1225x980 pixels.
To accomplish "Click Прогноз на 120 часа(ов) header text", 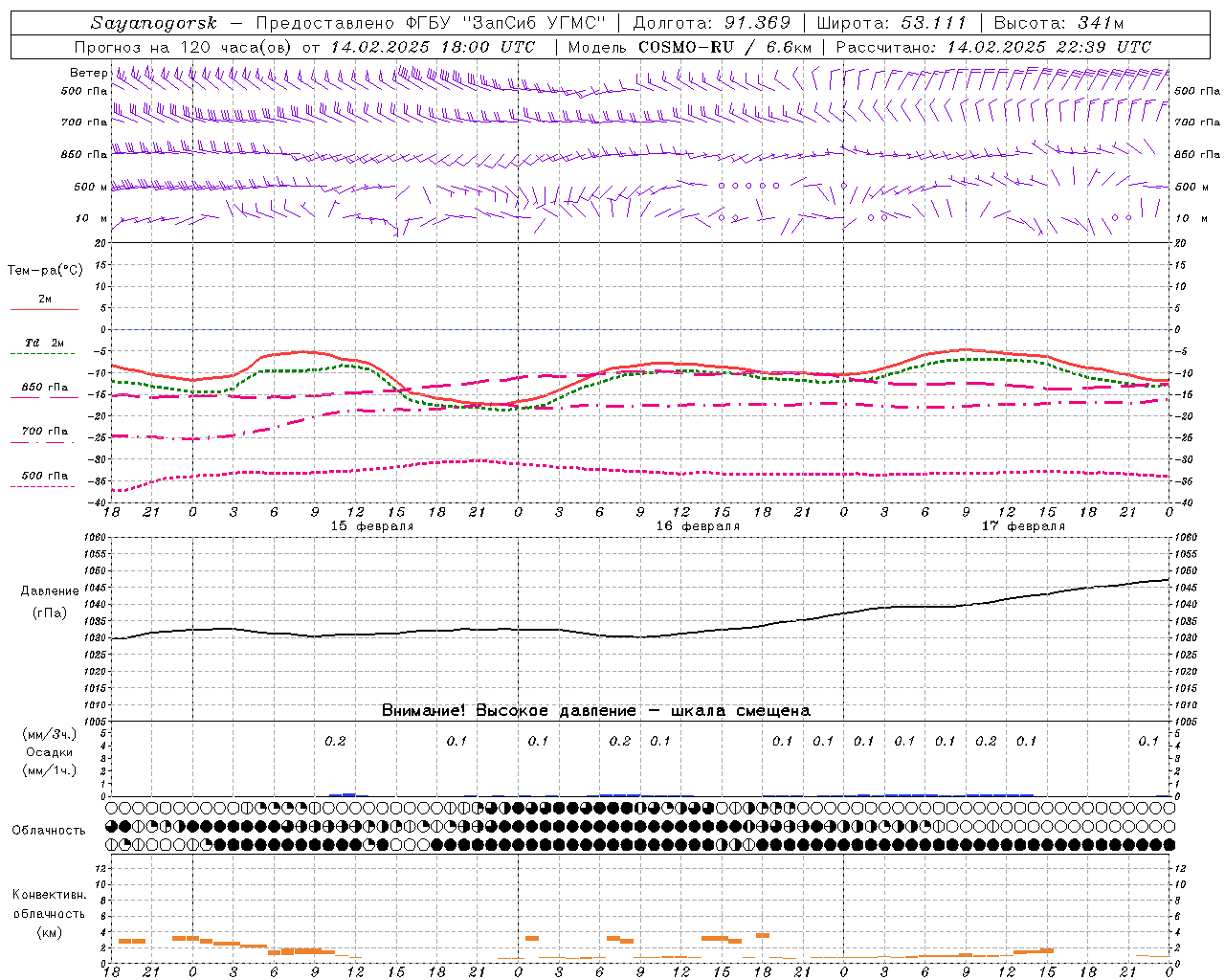I will coord(185,47).
